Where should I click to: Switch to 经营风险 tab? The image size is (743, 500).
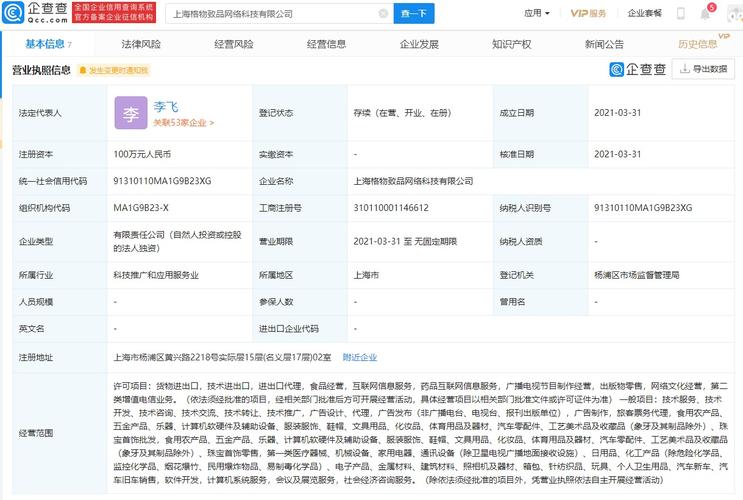point(234,44)
